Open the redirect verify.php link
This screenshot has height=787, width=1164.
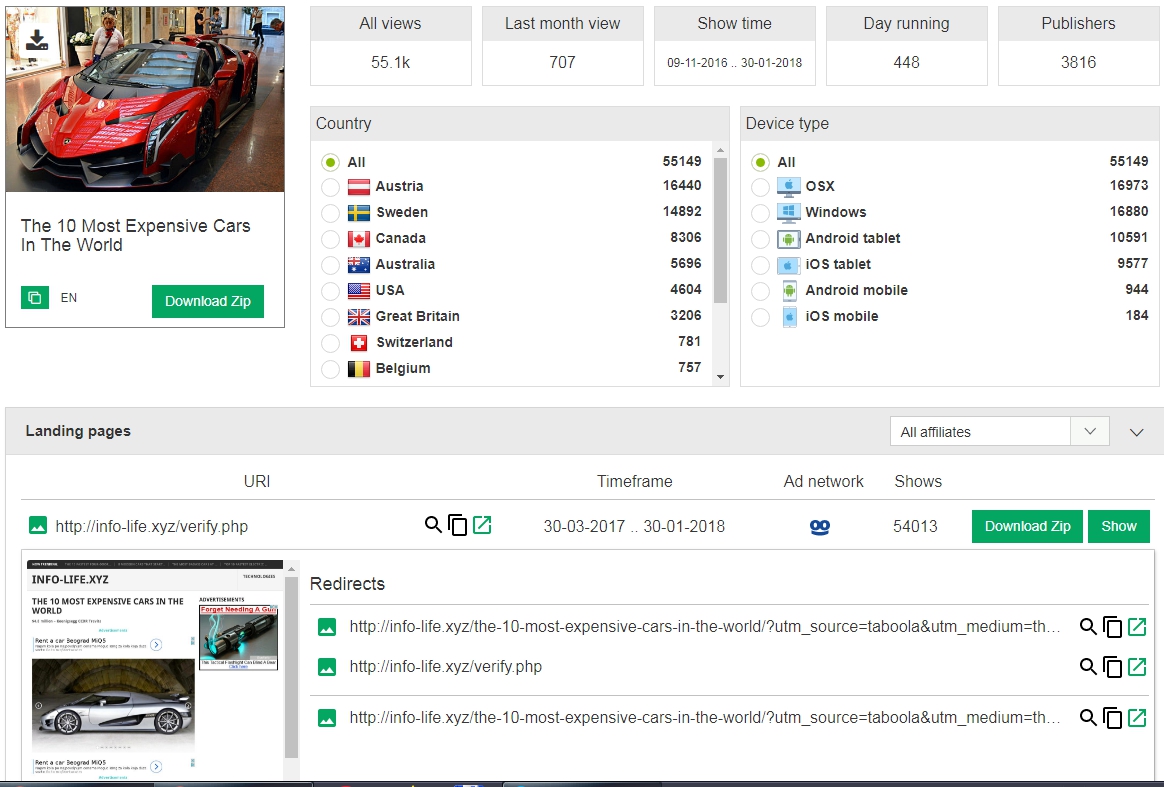click(445, 667)
